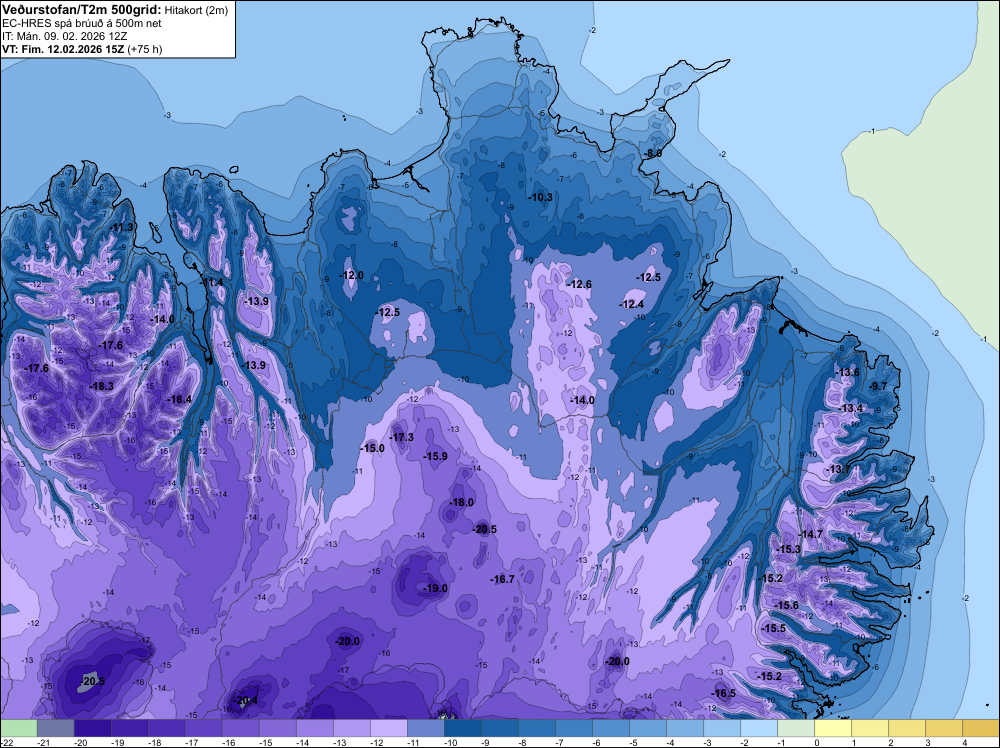This screenshot has width=1000, height=748.
Task: Select the legend swatch labeled 0
Action: pos(832,728)
